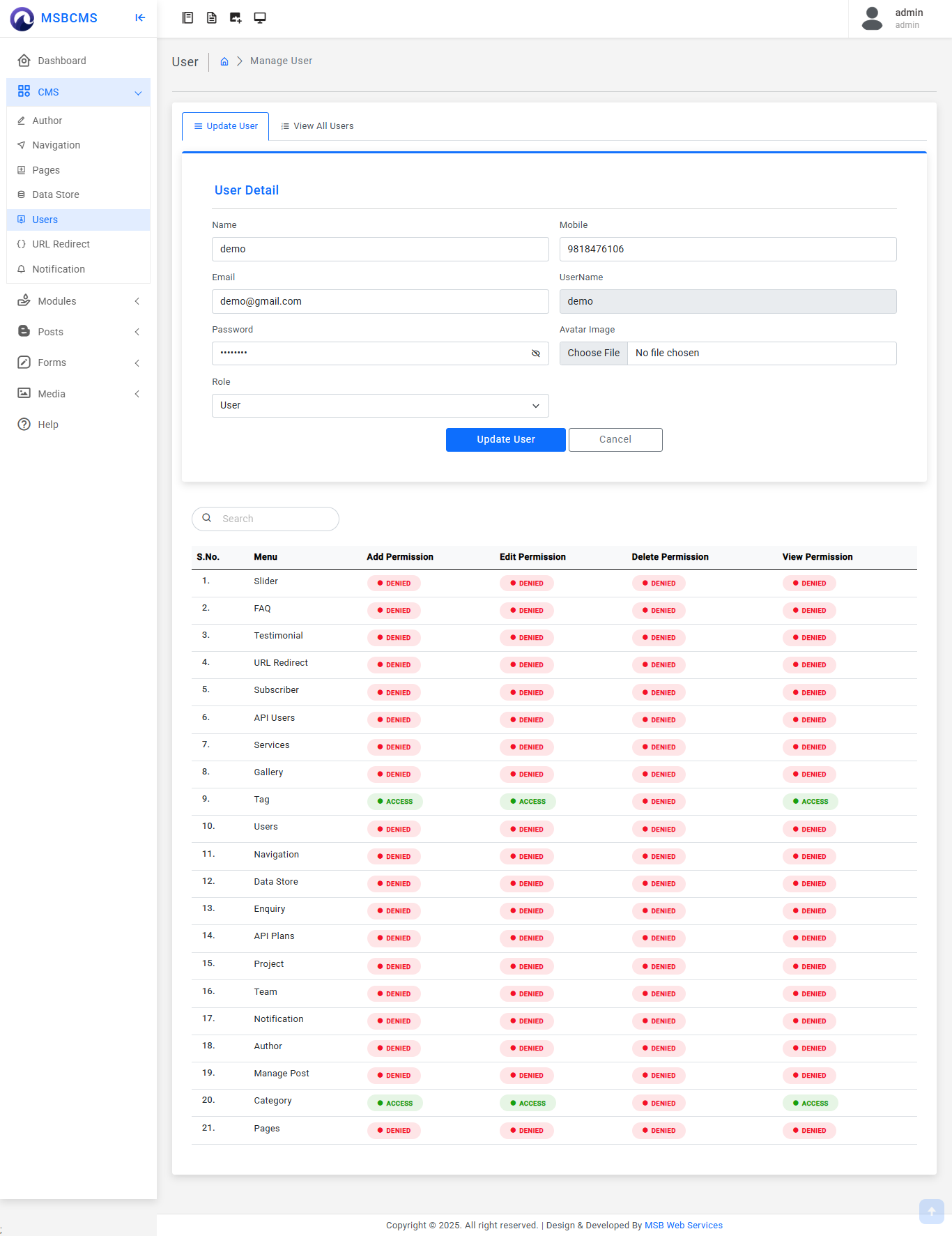The image size is (952, 1236).
Task: Click the add image icon in toolbar
Action: tap(236, 18)
